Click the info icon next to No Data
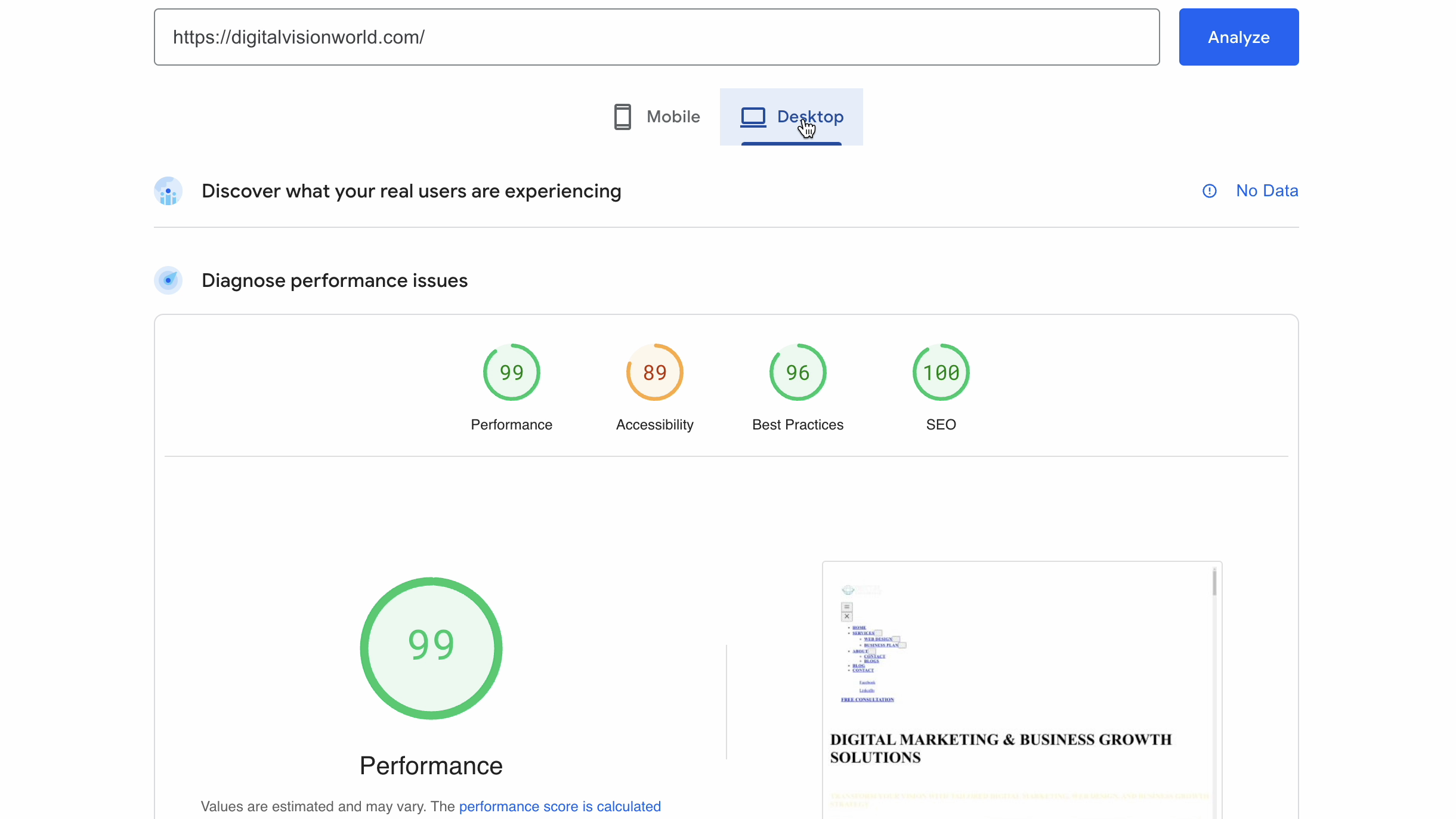Image resolution: width=1456 pixels, height=819 pixels. click(x=1210, y=190)
